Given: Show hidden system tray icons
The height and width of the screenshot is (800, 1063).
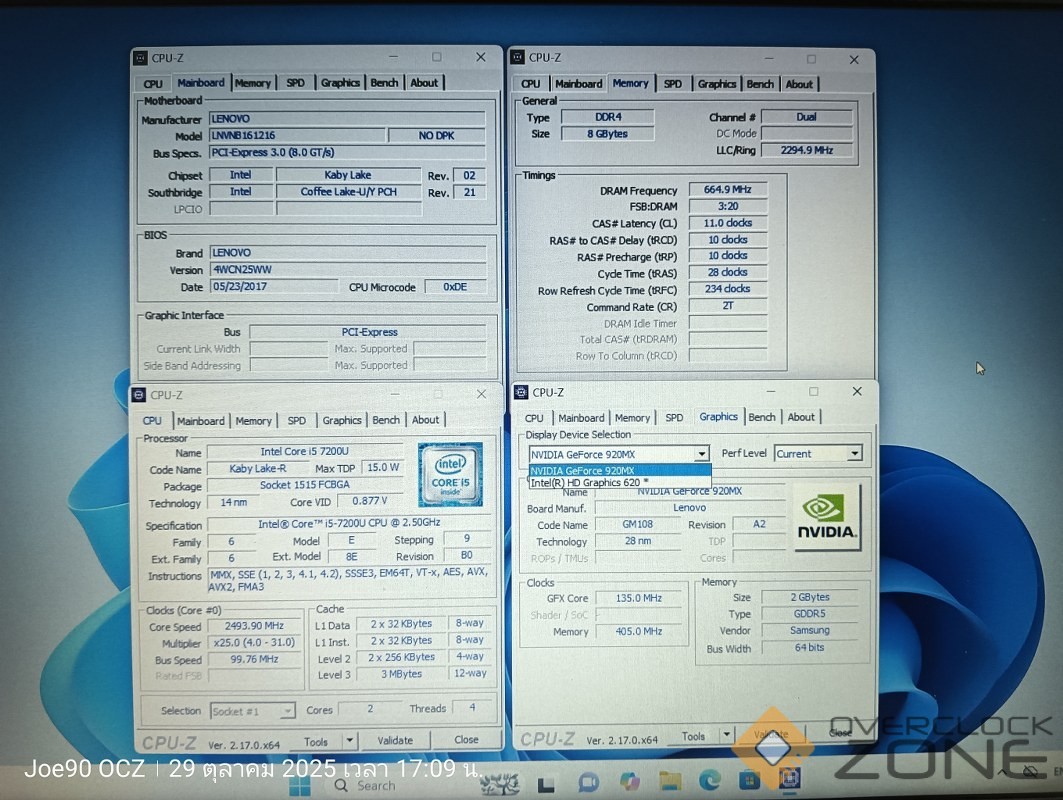Looking at the screenshot, I should 1001,772.
